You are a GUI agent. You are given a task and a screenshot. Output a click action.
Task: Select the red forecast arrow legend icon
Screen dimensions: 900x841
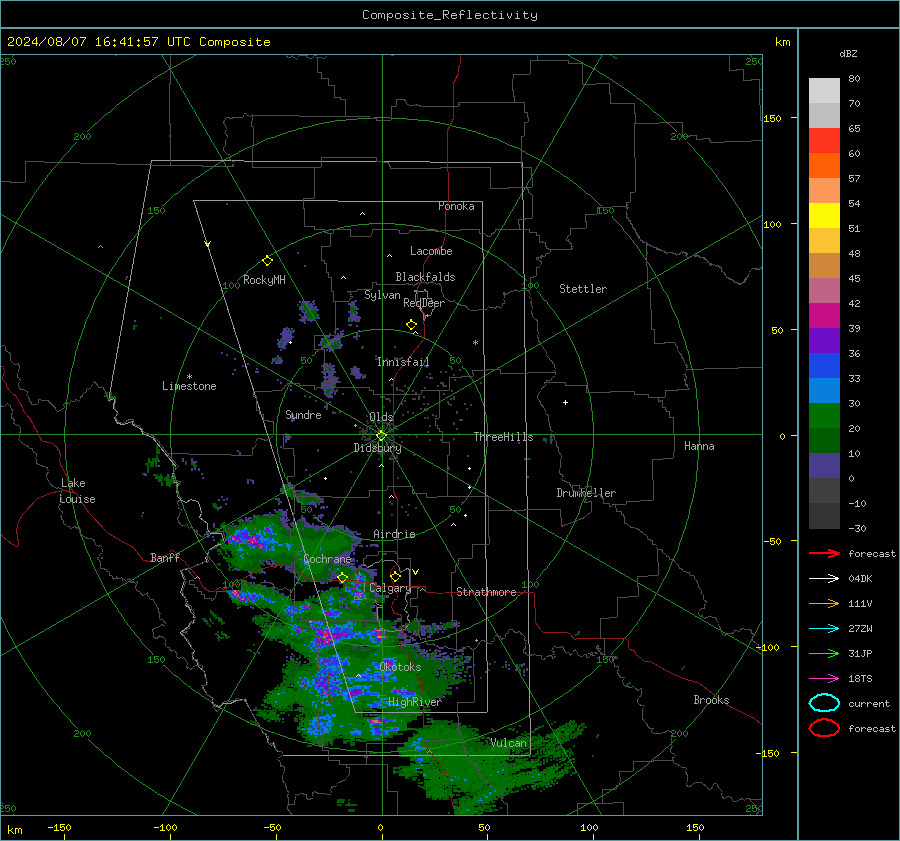[824, 553]
